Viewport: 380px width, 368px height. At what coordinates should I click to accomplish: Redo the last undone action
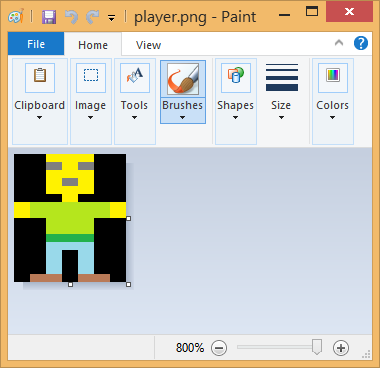pos(92,17)
